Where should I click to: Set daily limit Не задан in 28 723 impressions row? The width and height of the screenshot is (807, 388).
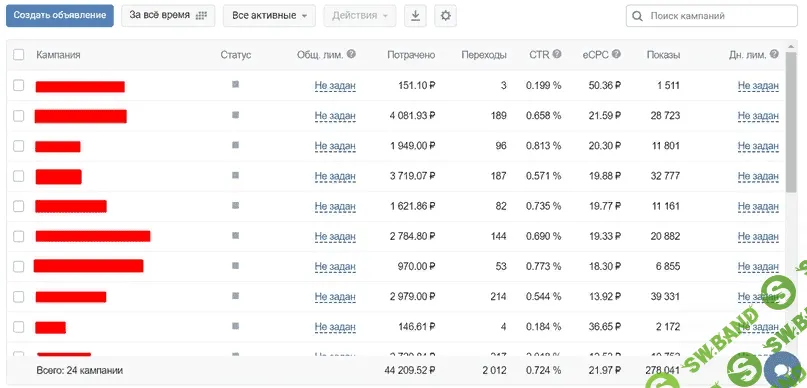[758, 116]
